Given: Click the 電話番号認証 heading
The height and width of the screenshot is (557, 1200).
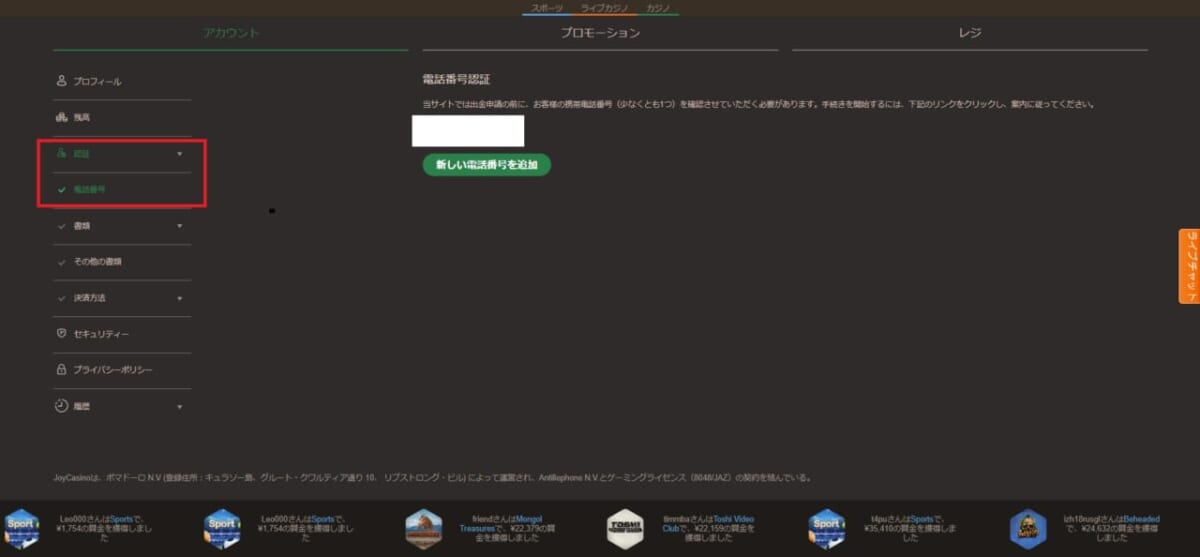Looking at the screenshot, I should click(456, 79).
